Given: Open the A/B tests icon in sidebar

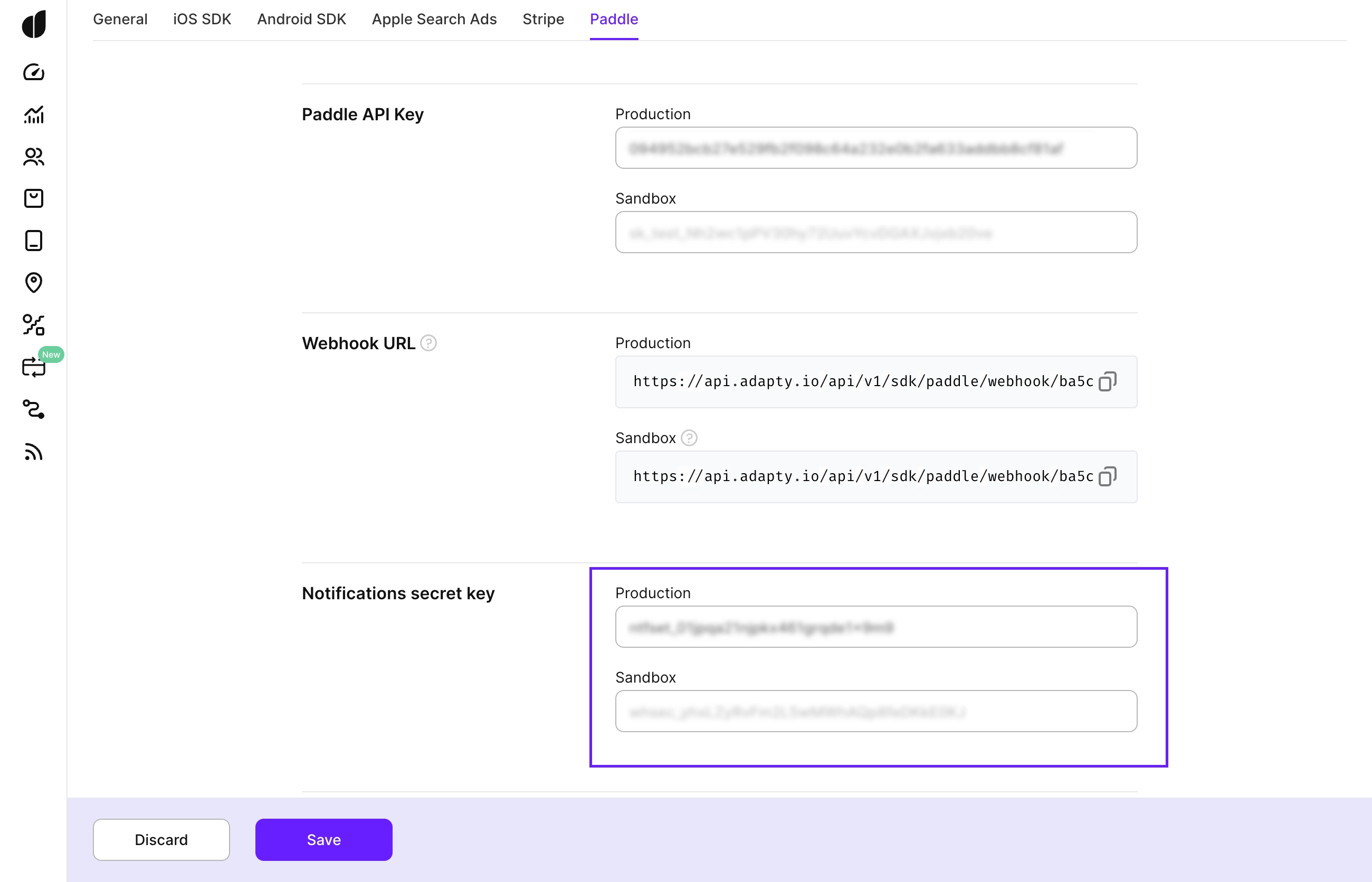Looking at the screenshot, I should pyautogui.click(x=34, y=325).
